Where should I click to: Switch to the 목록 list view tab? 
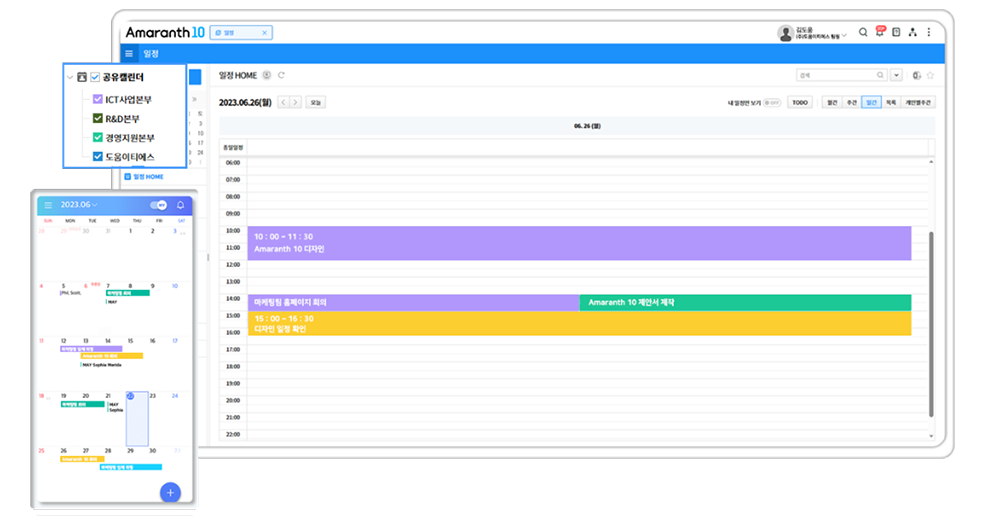click(x=890, y=102)
